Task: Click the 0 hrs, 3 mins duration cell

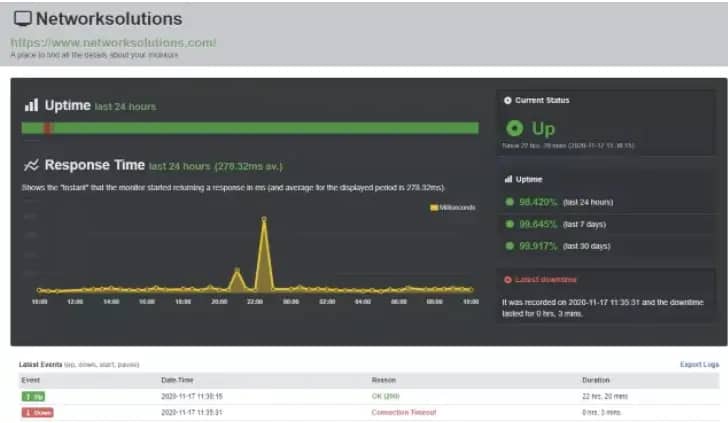Action: [602, 412]
